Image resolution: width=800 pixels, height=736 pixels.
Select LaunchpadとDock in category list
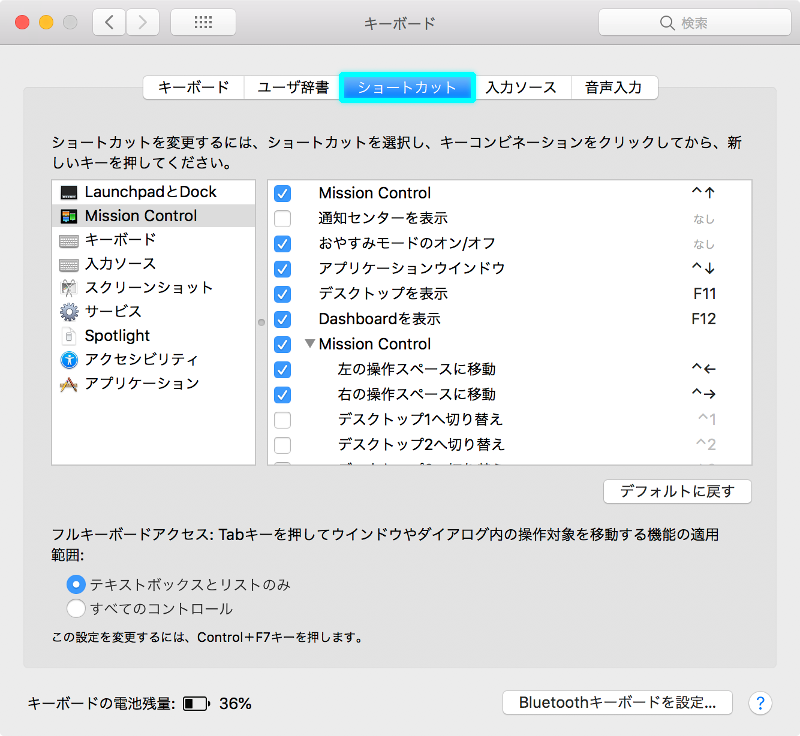pyautogui.click(x=154, y=192)
